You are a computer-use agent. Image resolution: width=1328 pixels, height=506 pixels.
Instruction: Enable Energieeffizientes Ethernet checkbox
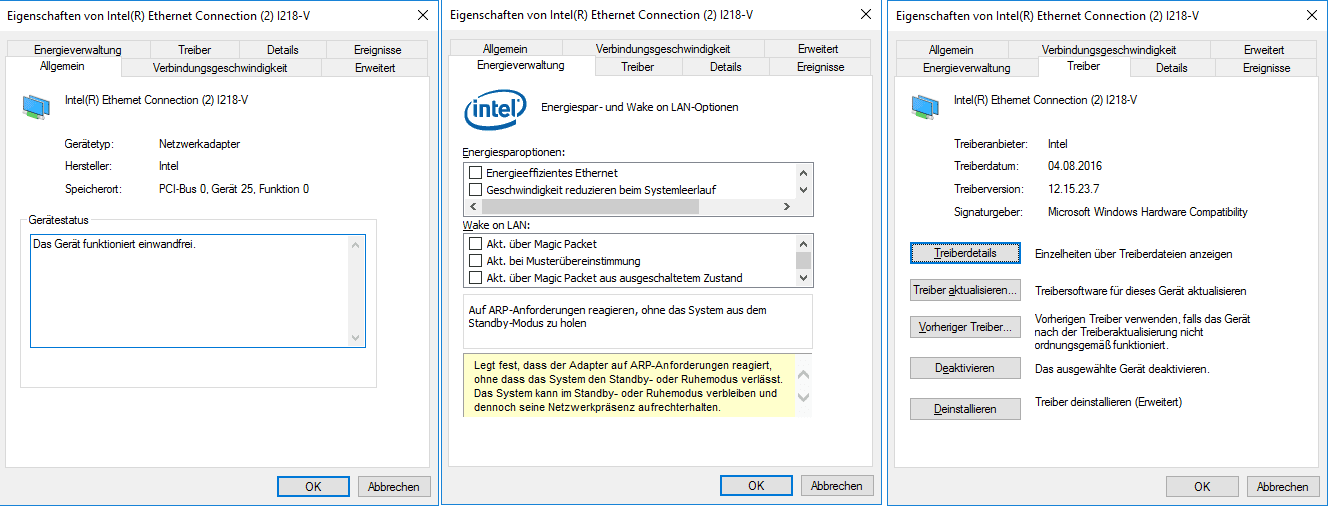click(x=476, y=173)
